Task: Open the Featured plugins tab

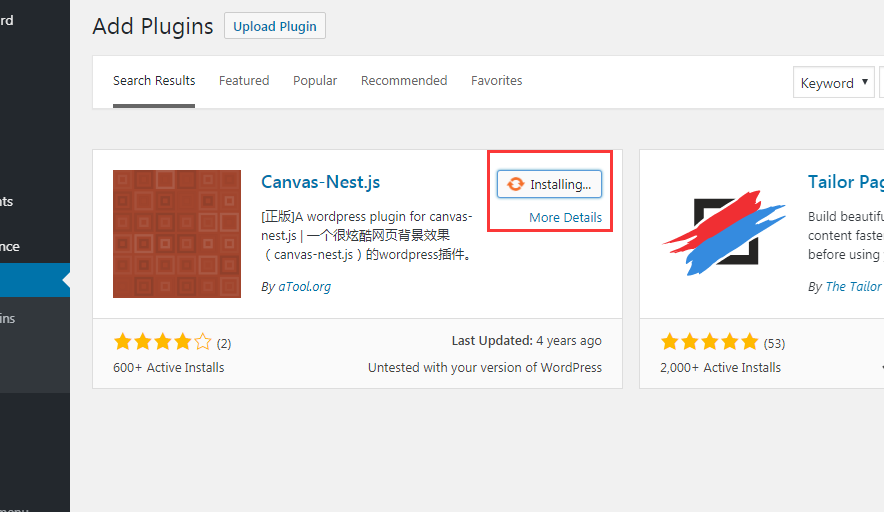Action: click(244, 81)
